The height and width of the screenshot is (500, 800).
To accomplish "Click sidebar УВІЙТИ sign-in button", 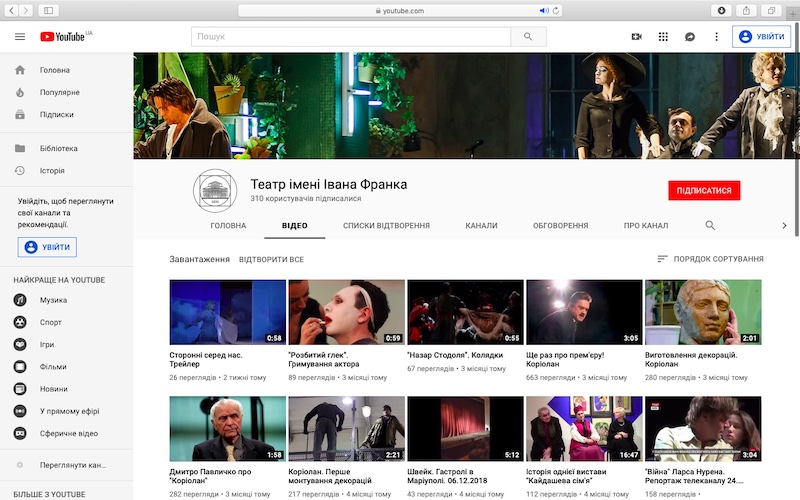I will (47, 247).
